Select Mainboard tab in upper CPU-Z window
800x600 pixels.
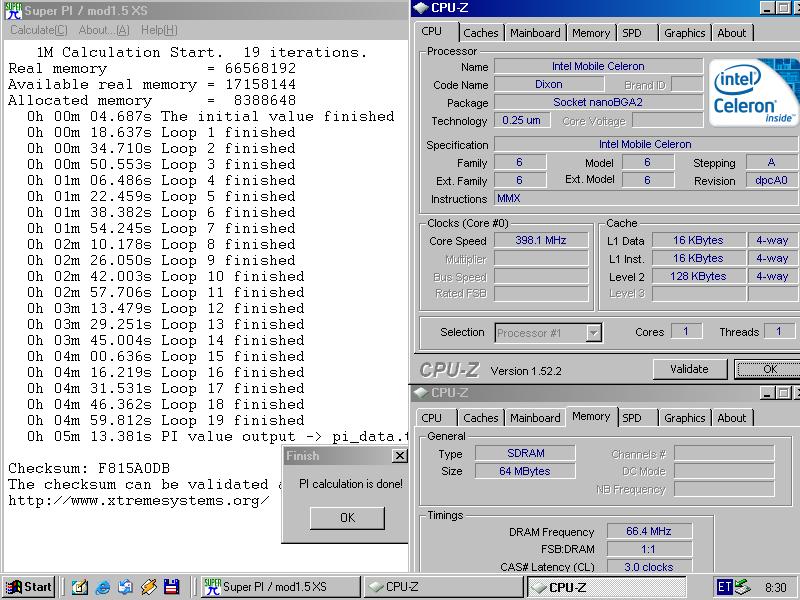click(535, 33)
